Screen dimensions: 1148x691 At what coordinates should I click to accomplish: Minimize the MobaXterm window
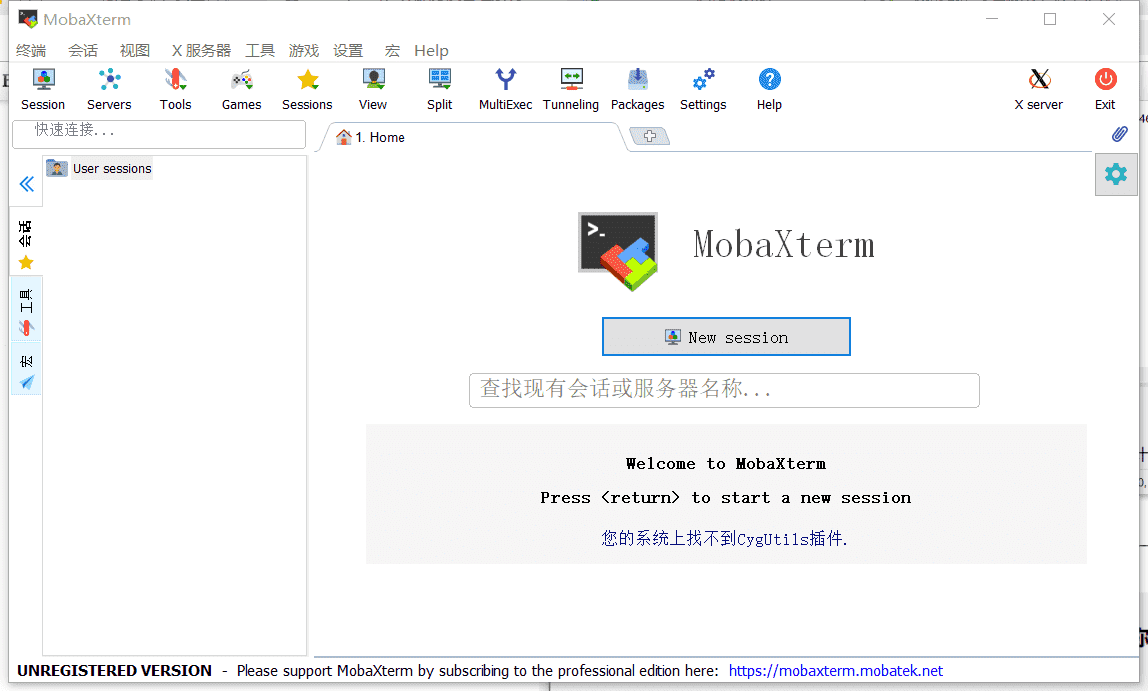pyautogui.click(x=992, y=19)
